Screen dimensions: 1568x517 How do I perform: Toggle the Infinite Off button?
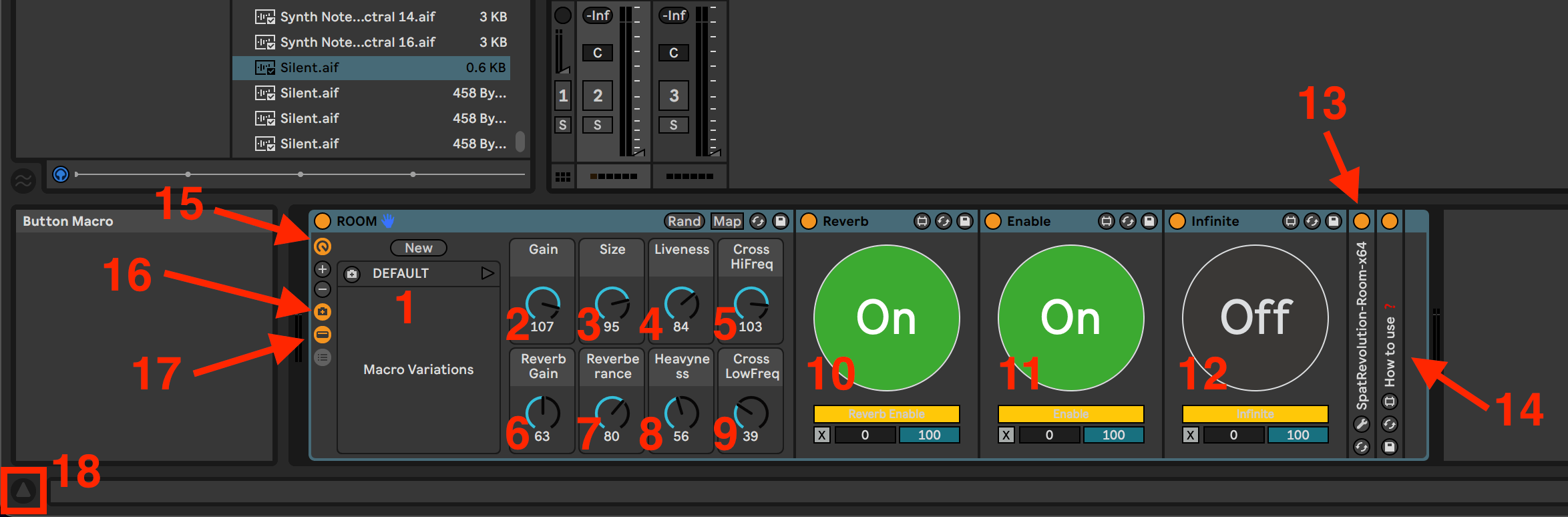click(1255, 317)
